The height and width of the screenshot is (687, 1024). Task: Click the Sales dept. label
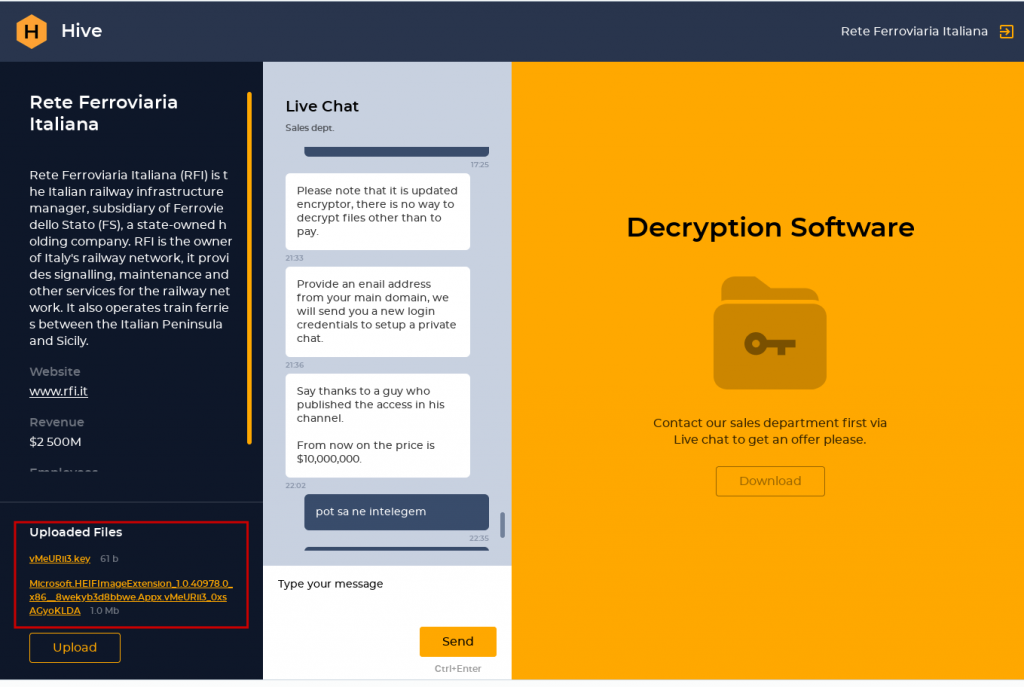tap(310, 128)
